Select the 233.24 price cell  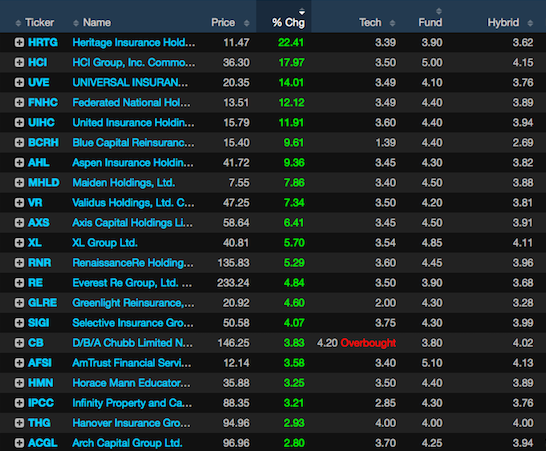[x=233, y=283]
